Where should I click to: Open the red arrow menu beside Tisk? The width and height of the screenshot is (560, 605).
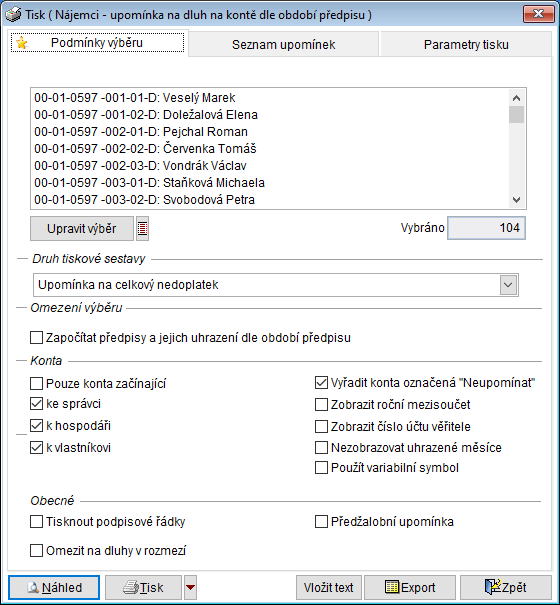click(191, 587)
